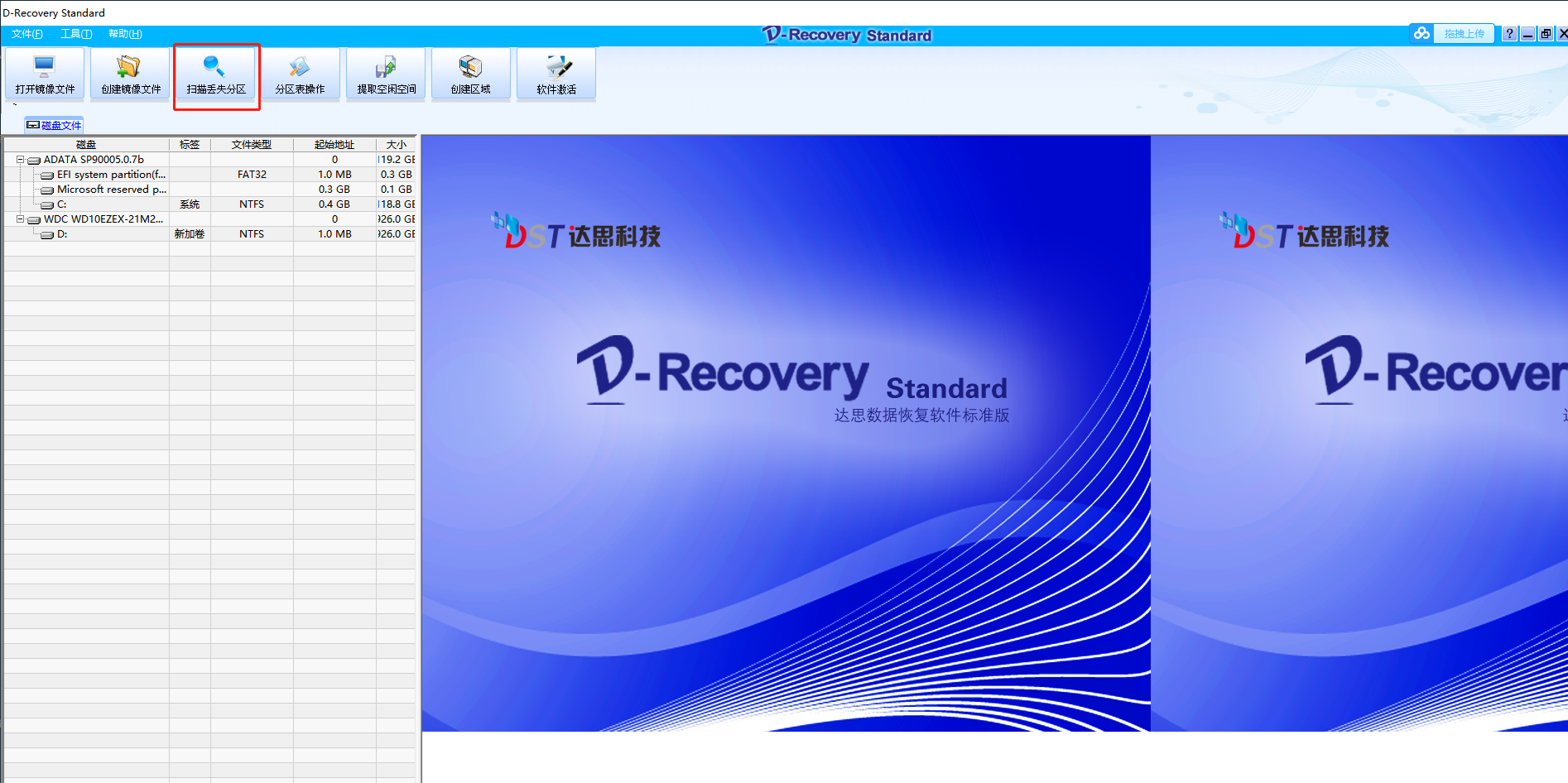The width and height of the screenshot is (1568, 783).
Task: Select 提取空闲空间 extract free space
Action: click(386, 74)
